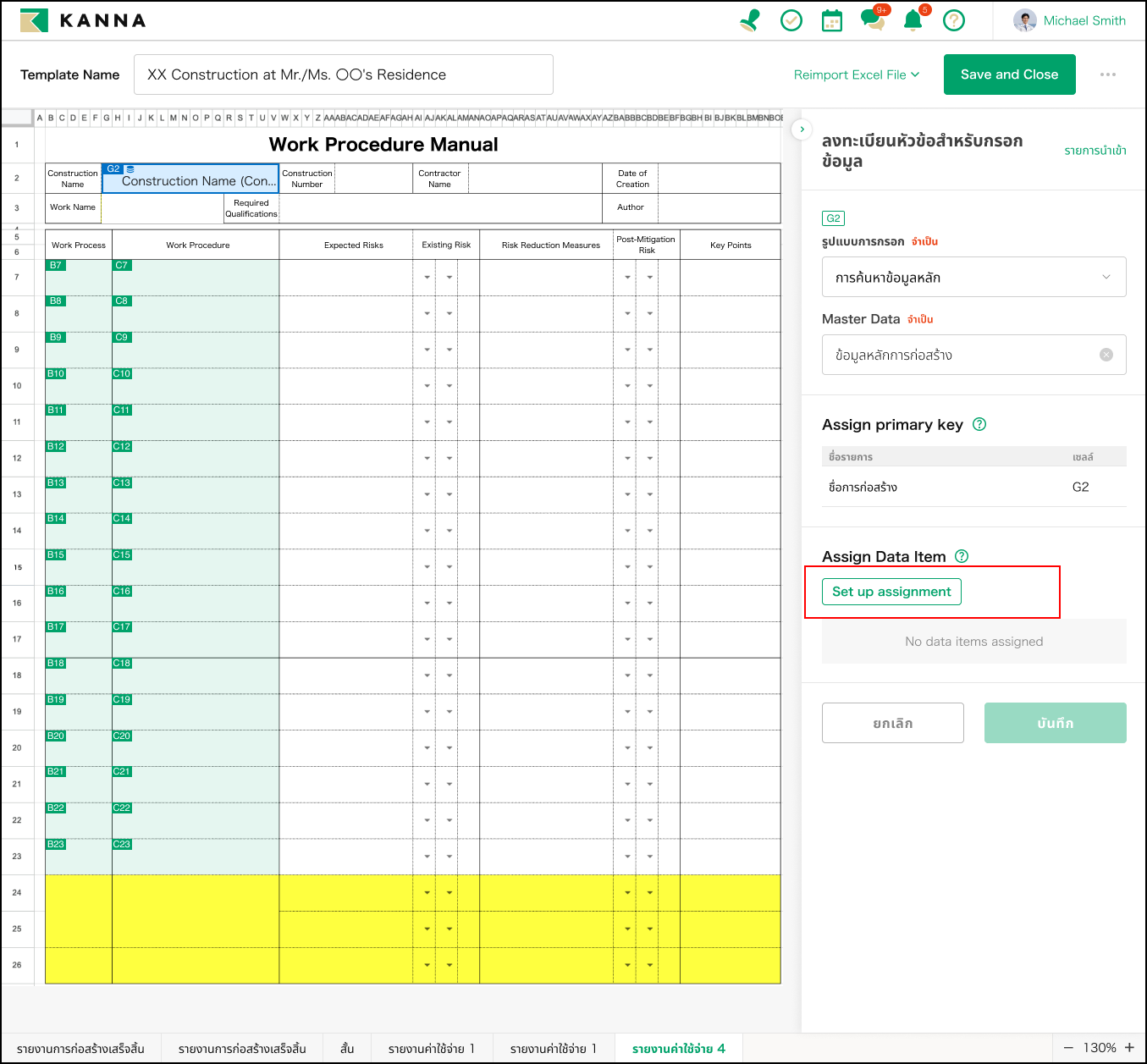This screenshot has width=1147, height=1064.
Task: Click the help icon beside Assign Data Item
Action: (962, 556)
